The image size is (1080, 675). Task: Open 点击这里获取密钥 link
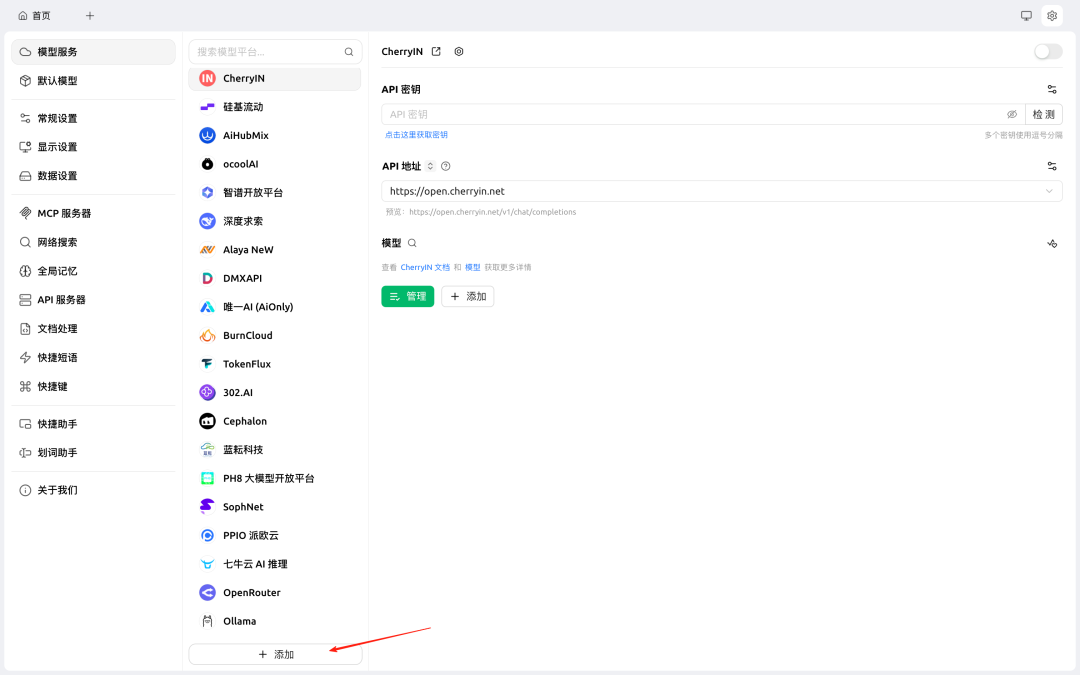(x=416, y=135)
